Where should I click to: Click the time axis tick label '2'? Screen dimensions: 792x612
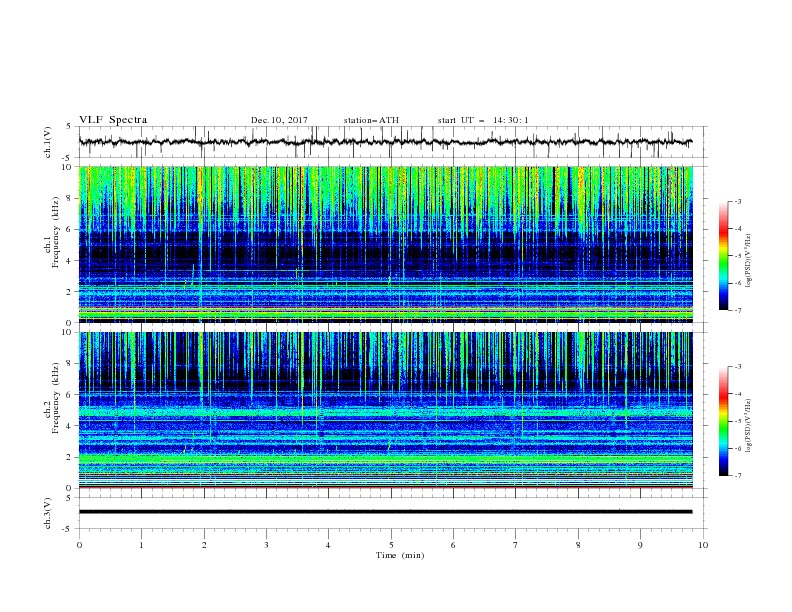point(204,545)
